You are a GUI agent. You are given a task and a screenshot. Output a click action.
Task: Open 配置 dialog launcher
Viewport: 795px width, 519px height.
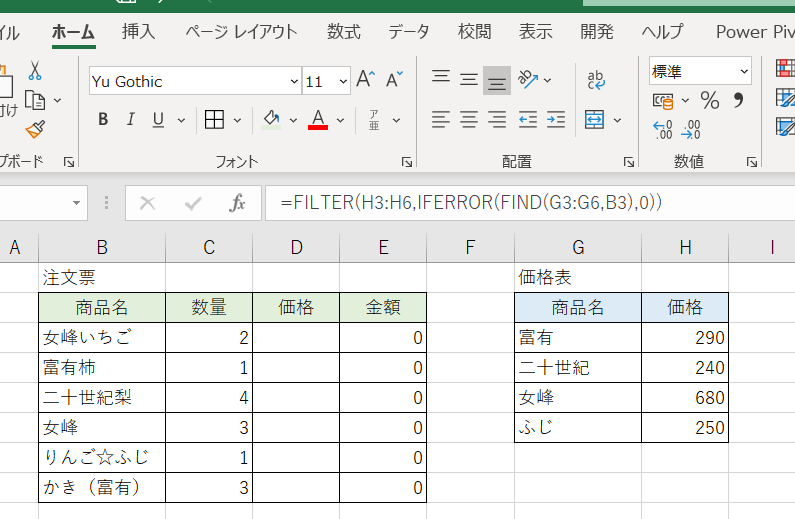coord(629,162)
